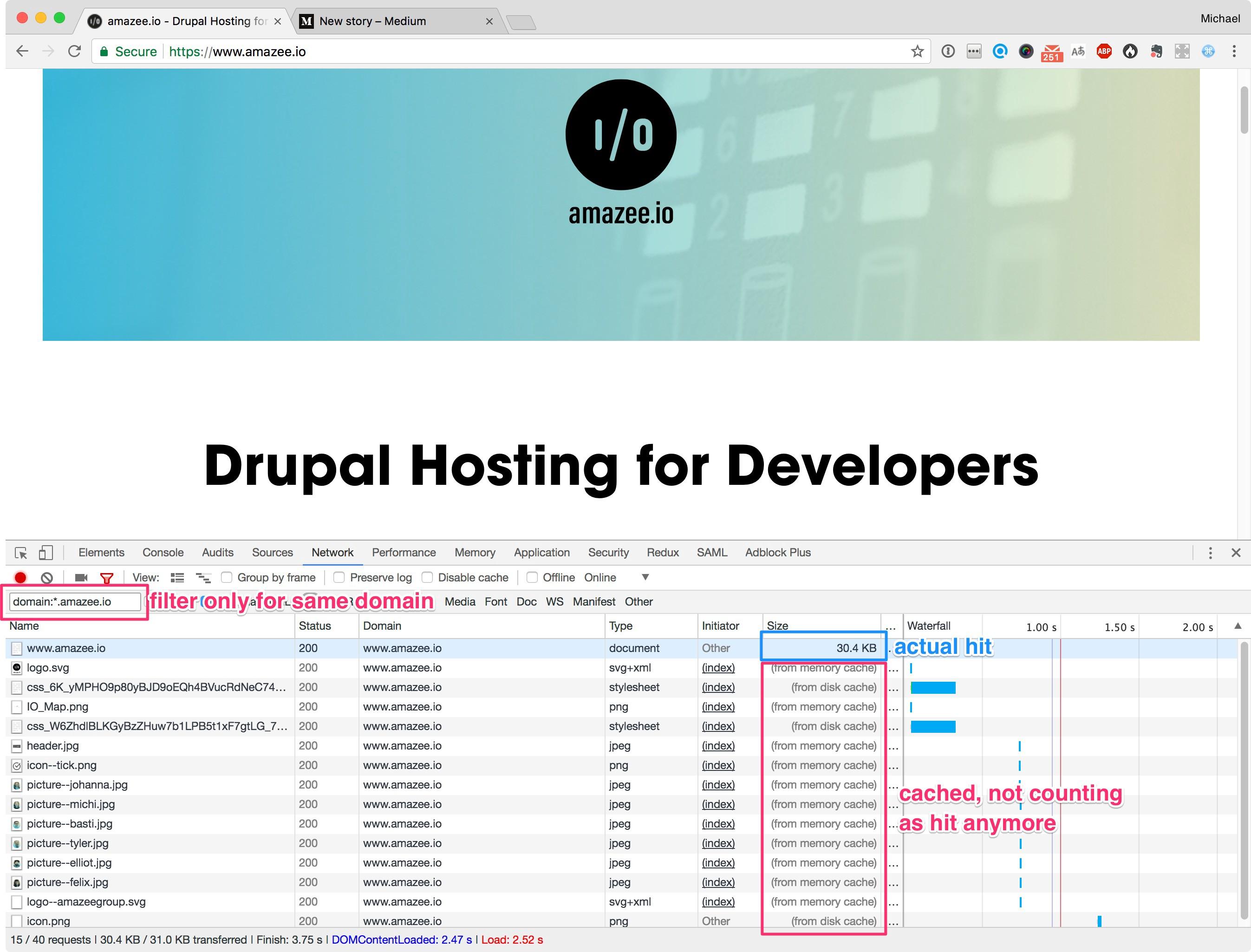Click the clear network log icon
This screenshot has width=1251, height=952.
click(47, 577)
